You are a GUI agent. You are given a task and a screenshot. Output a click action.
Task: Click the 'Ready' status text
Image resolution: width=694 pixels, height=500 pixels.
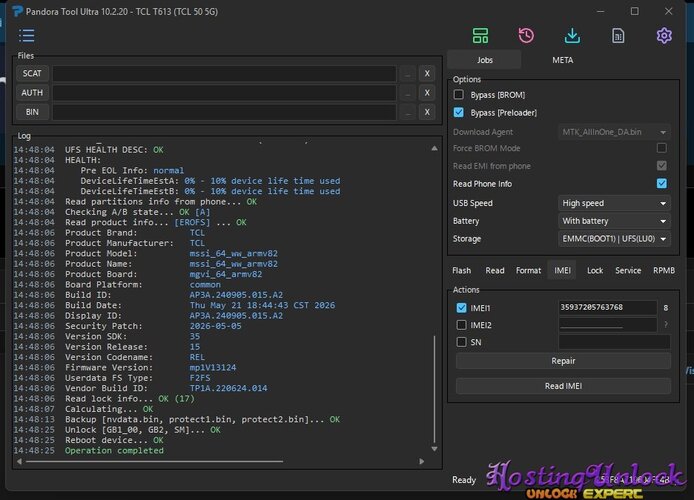pyautogui.click(x=464, y=480)
